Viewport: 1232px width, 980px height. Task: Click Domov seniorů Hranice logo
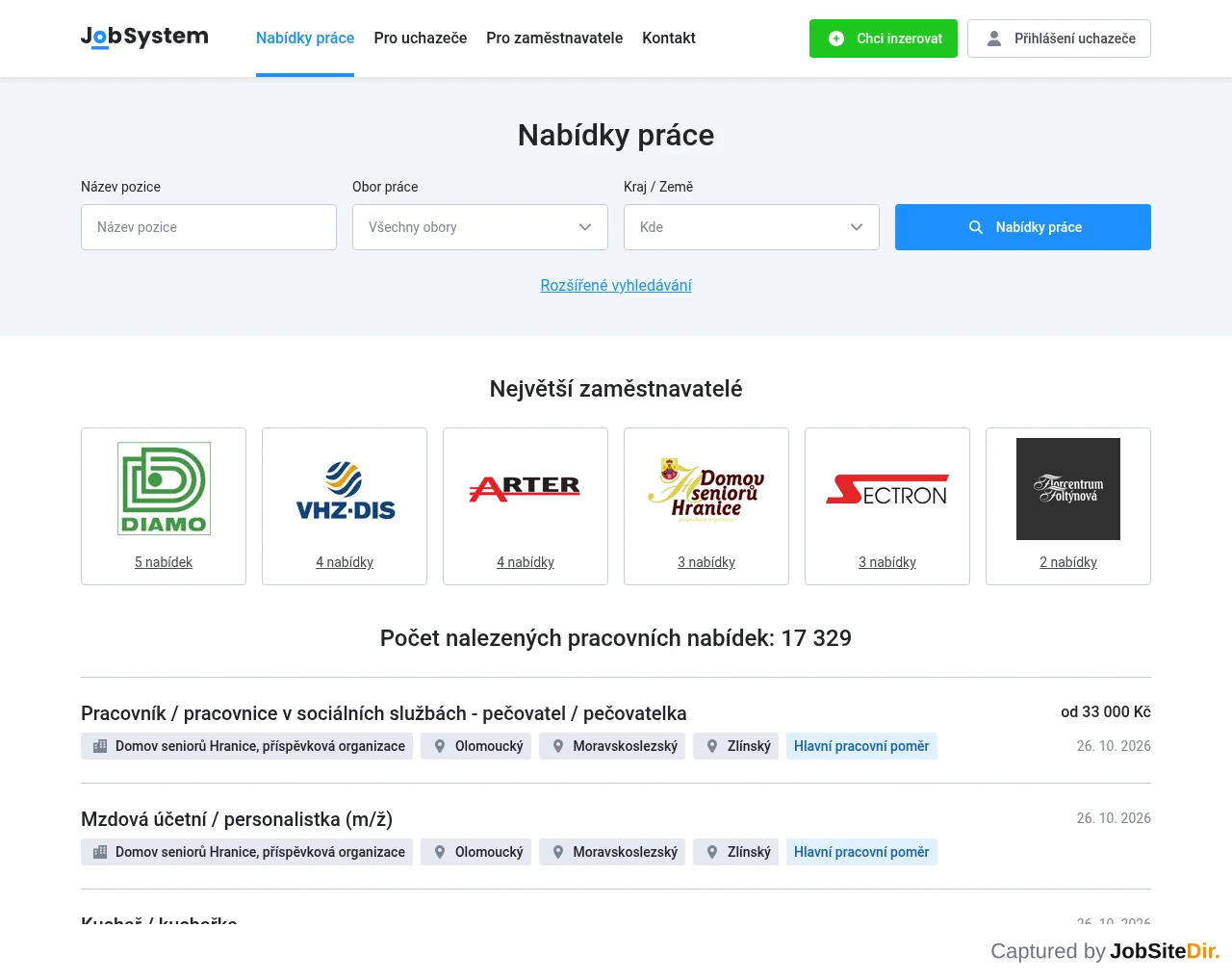(x=706, y=489)
